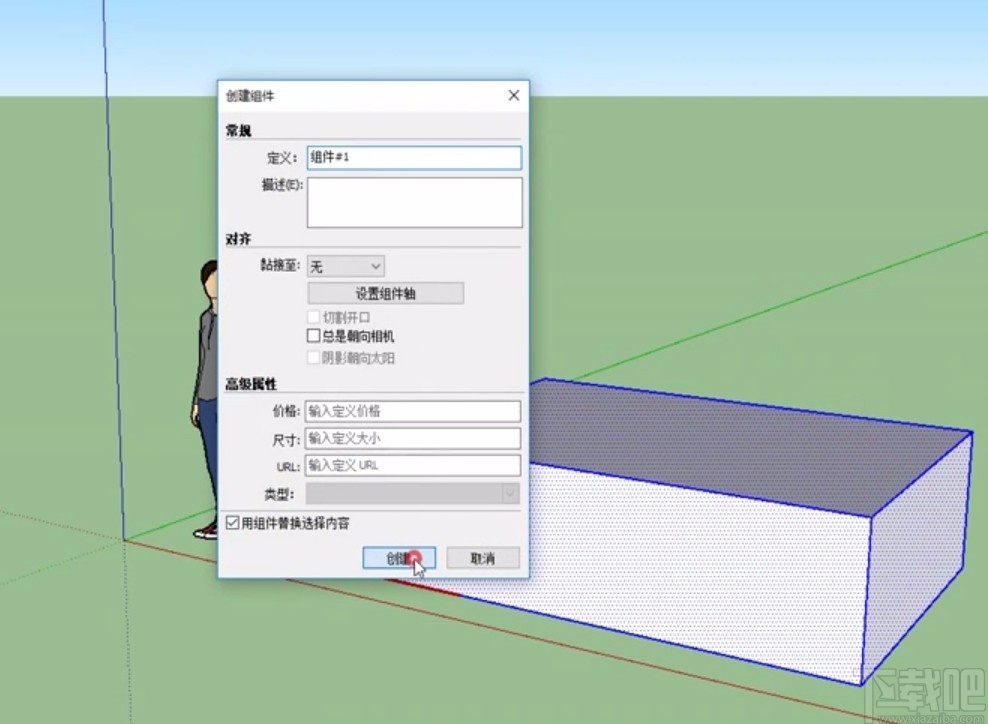Click the 取消 button
This screenshot has width=988, height=724.
483,557
